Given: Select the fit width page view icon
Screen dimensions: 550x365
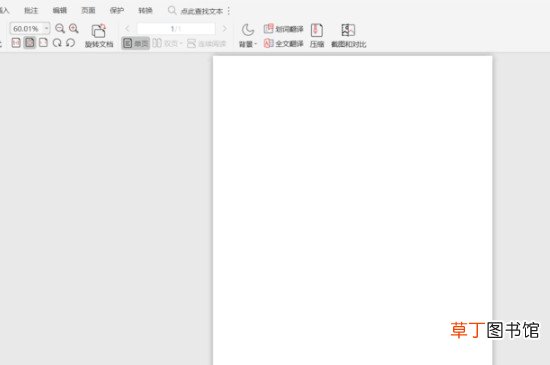Looking at the screenshot, I should click(x=43, y=43).
